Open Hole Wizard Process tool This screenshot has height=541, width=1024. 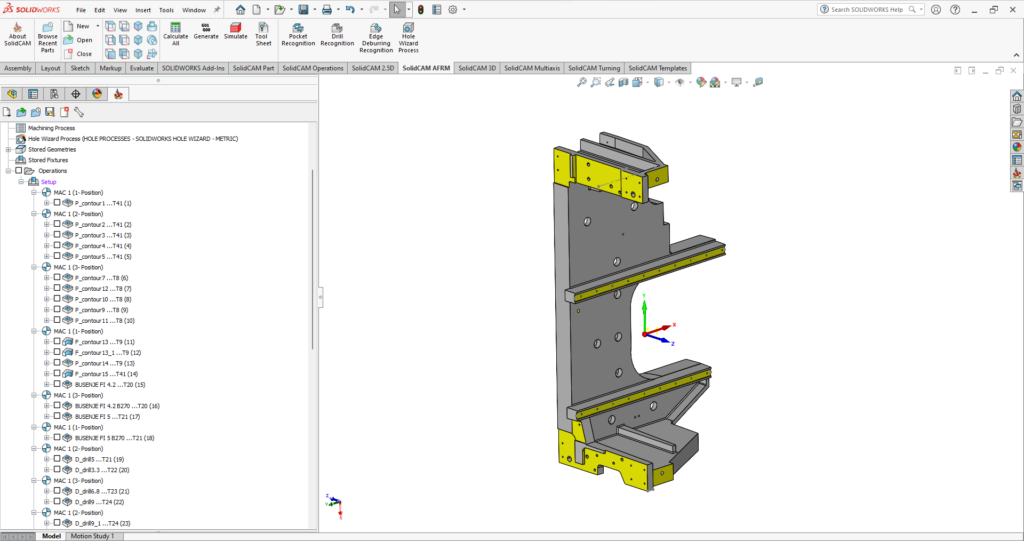tap(408, 38)
